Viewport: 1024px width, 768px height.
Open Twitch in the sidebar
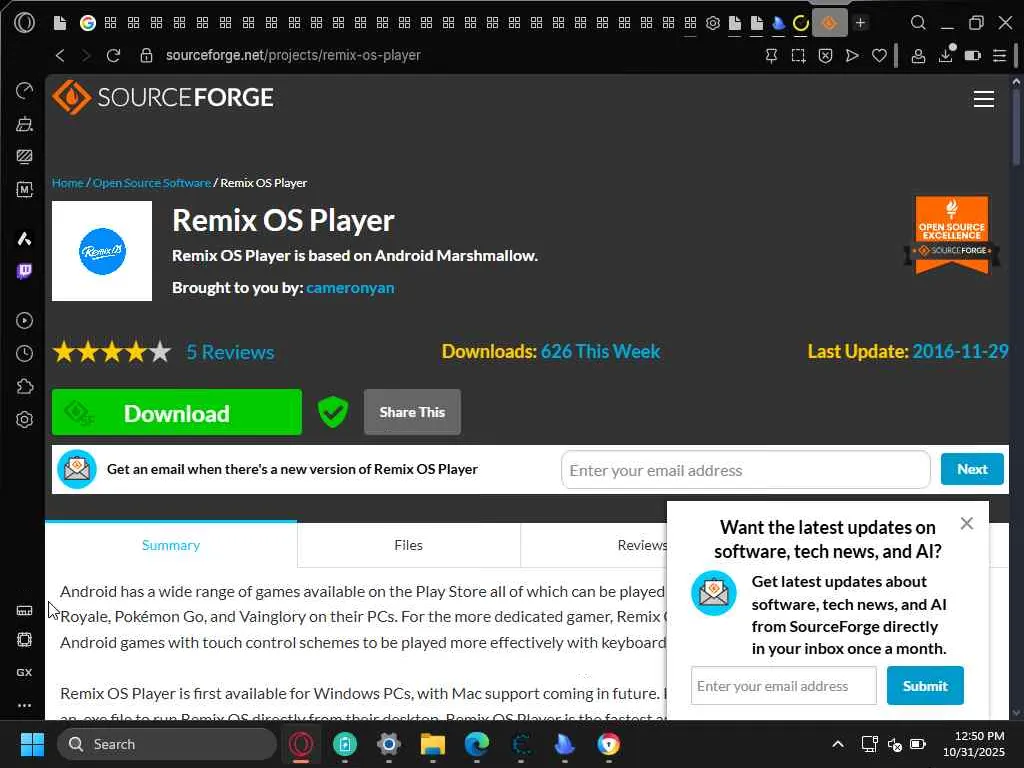pyautogui.click(x=24, y=271)
